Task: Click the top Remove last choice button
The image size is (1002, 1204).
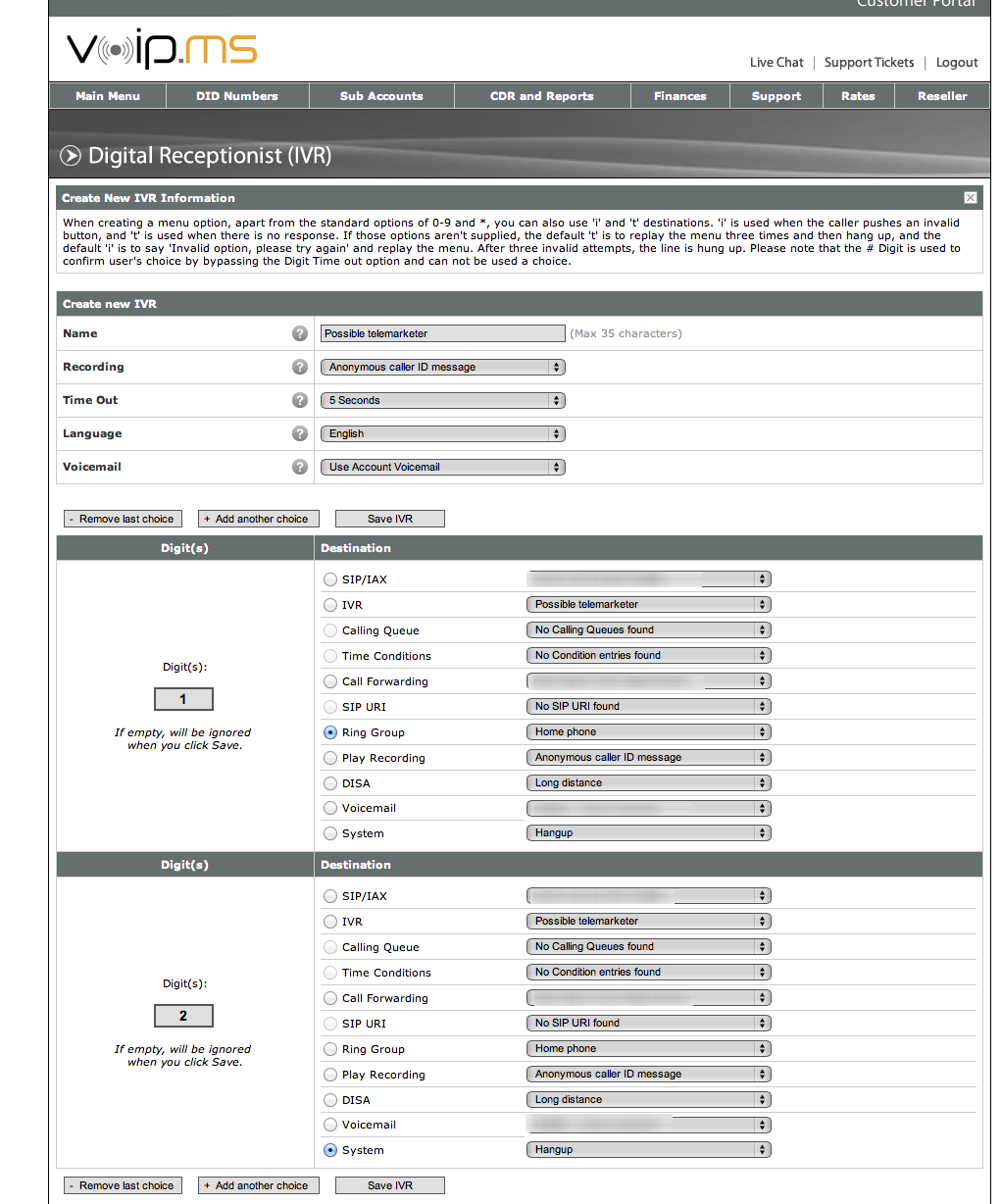Action: click(x=123, y=519)
